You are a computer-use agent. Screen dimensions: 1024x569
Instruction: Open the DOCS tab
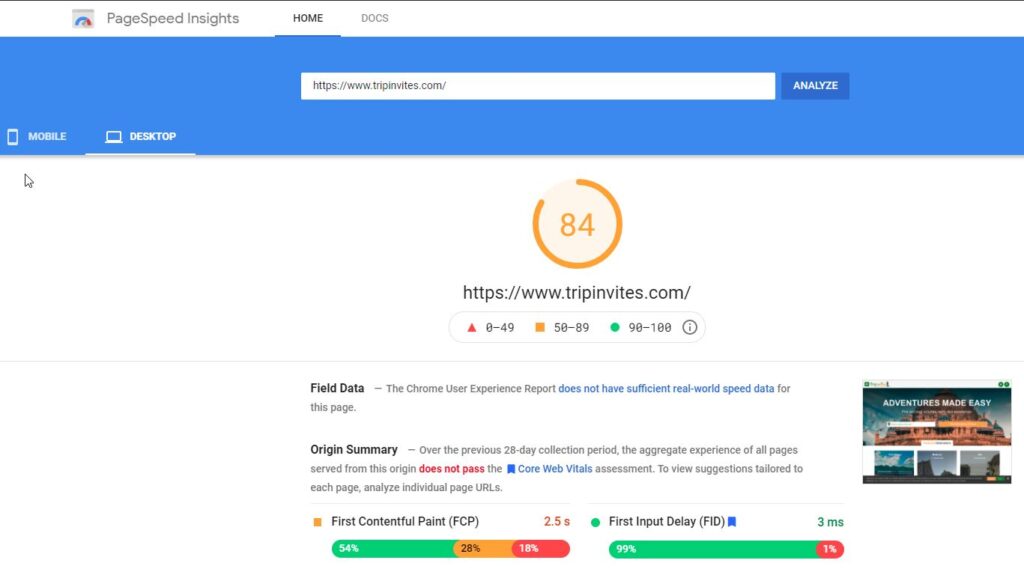pyautogui.click(x=375, y=18)
